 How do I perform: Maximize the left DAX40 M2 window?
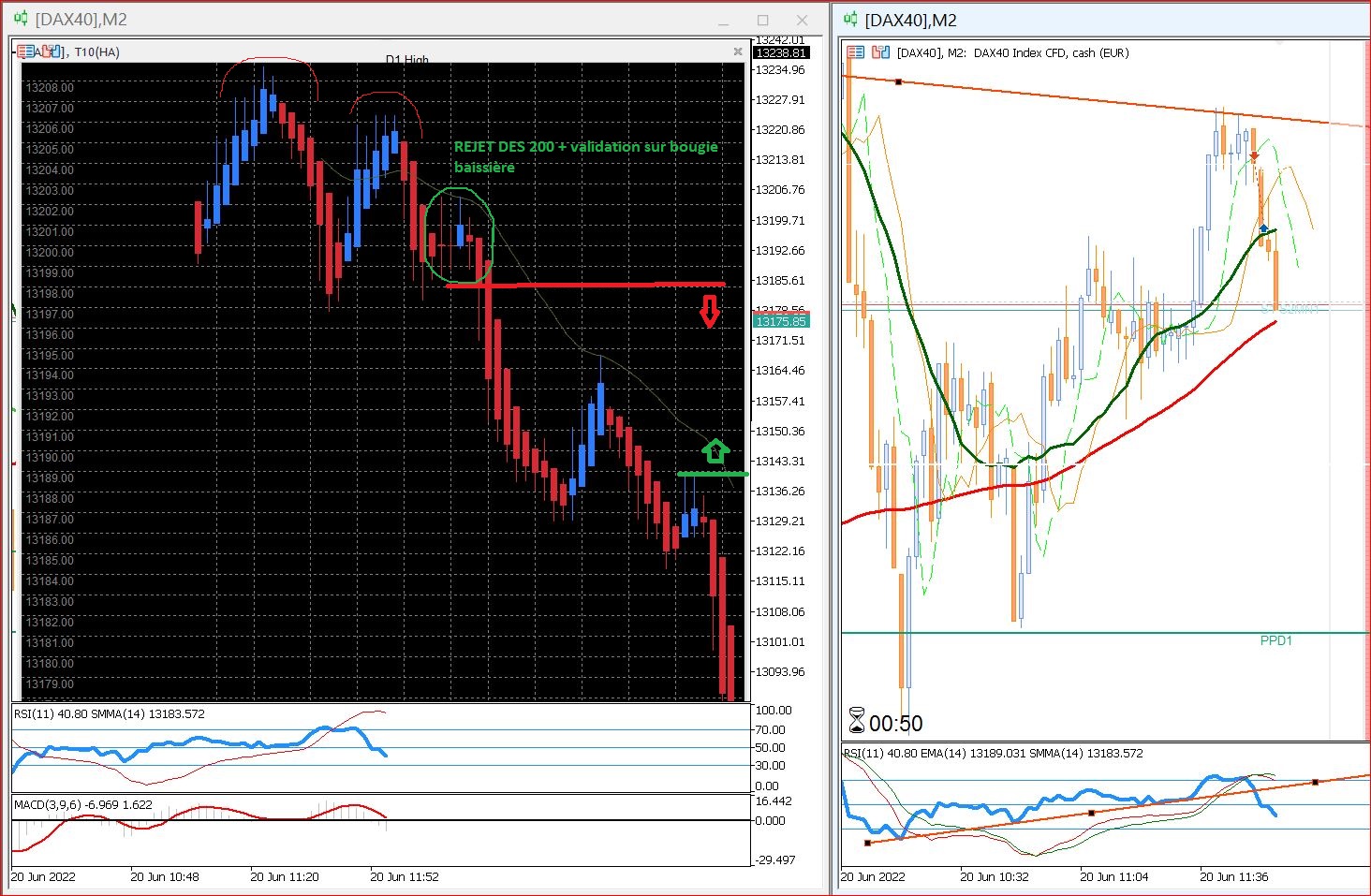[x=763, y=20]
